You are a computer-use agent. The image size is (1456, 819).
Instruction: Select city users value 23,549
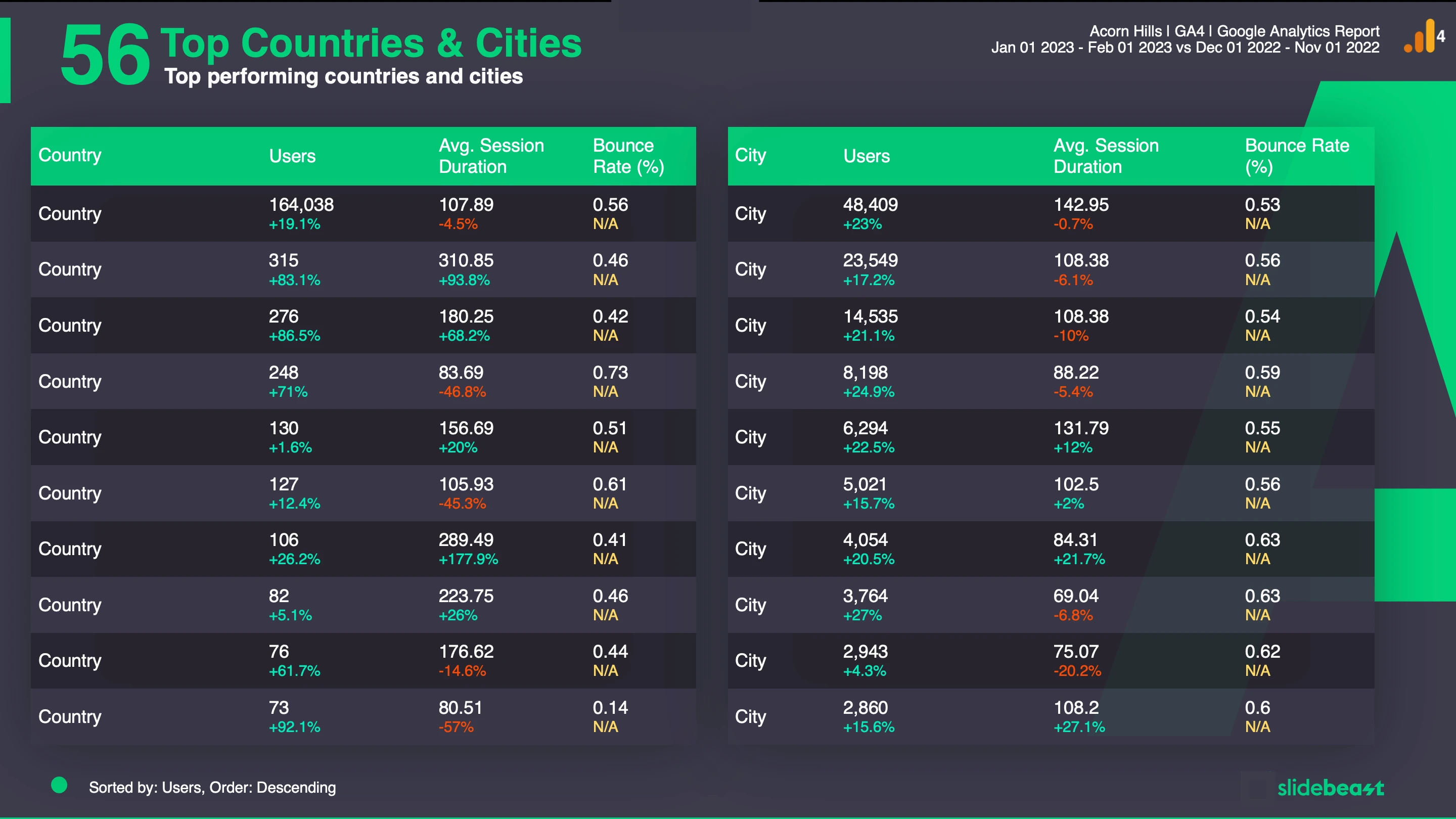pos(871,260)
